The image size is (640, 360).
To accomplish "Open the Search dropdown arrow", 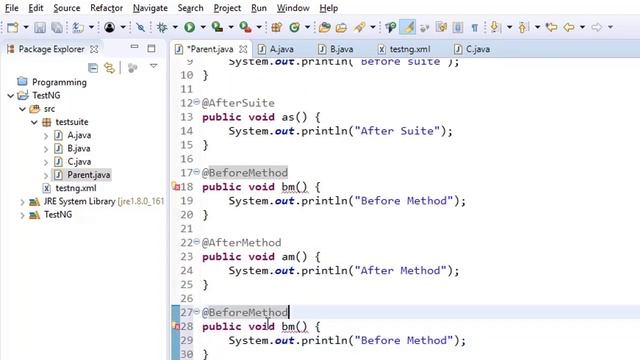I will [x=373, y=27].
